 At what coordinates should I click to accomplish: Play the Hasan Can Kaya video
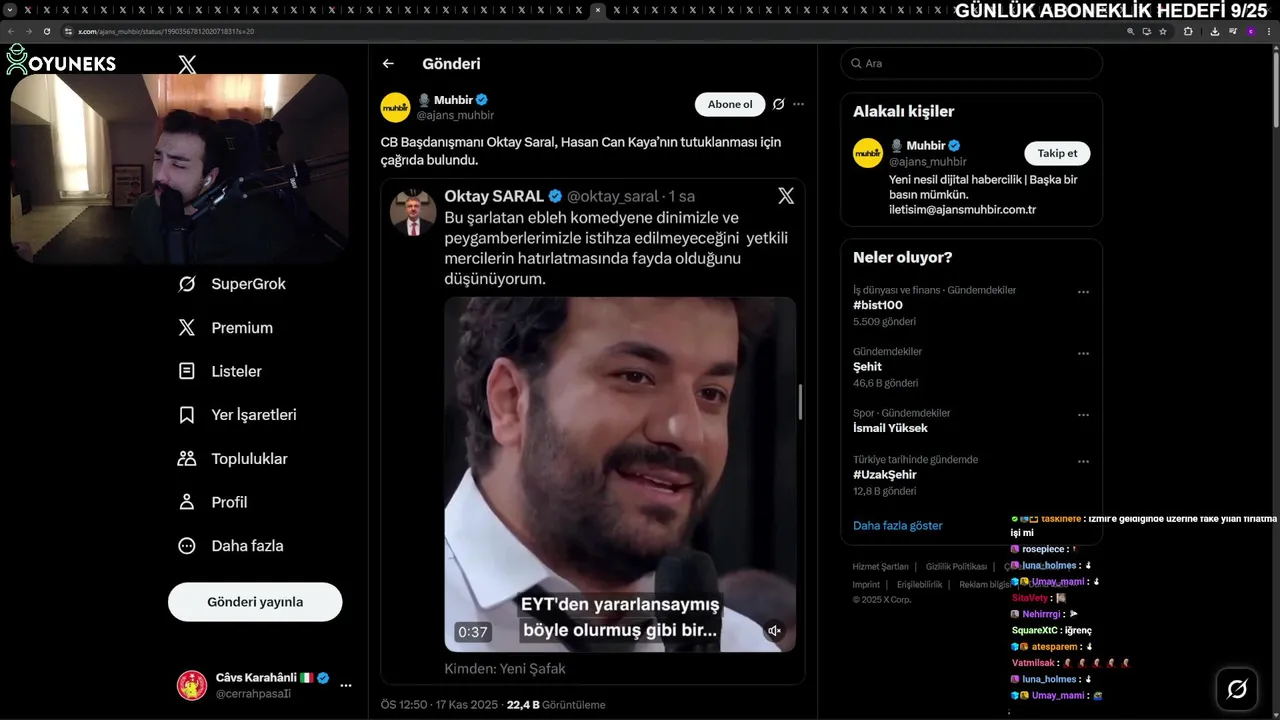[x=620, y=474]
